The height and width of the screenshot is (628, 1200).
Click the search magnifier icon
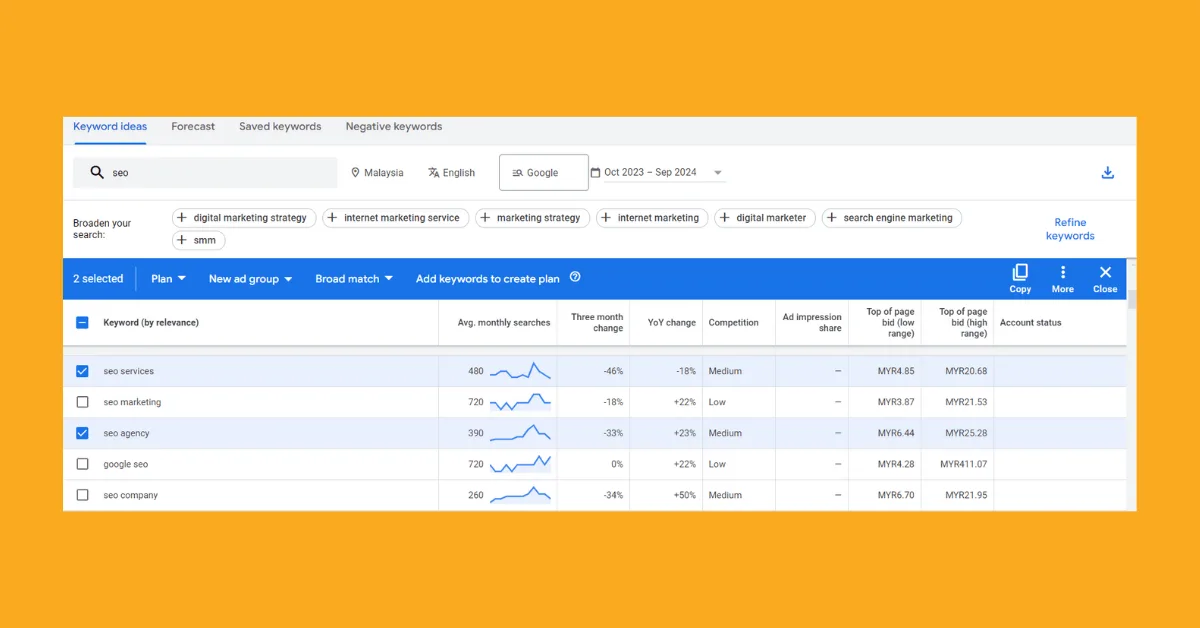[x=97, y=172]
